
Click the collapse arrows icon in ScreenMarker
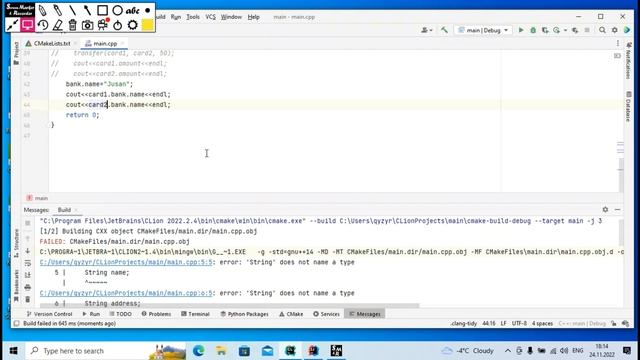pos(12,25)
